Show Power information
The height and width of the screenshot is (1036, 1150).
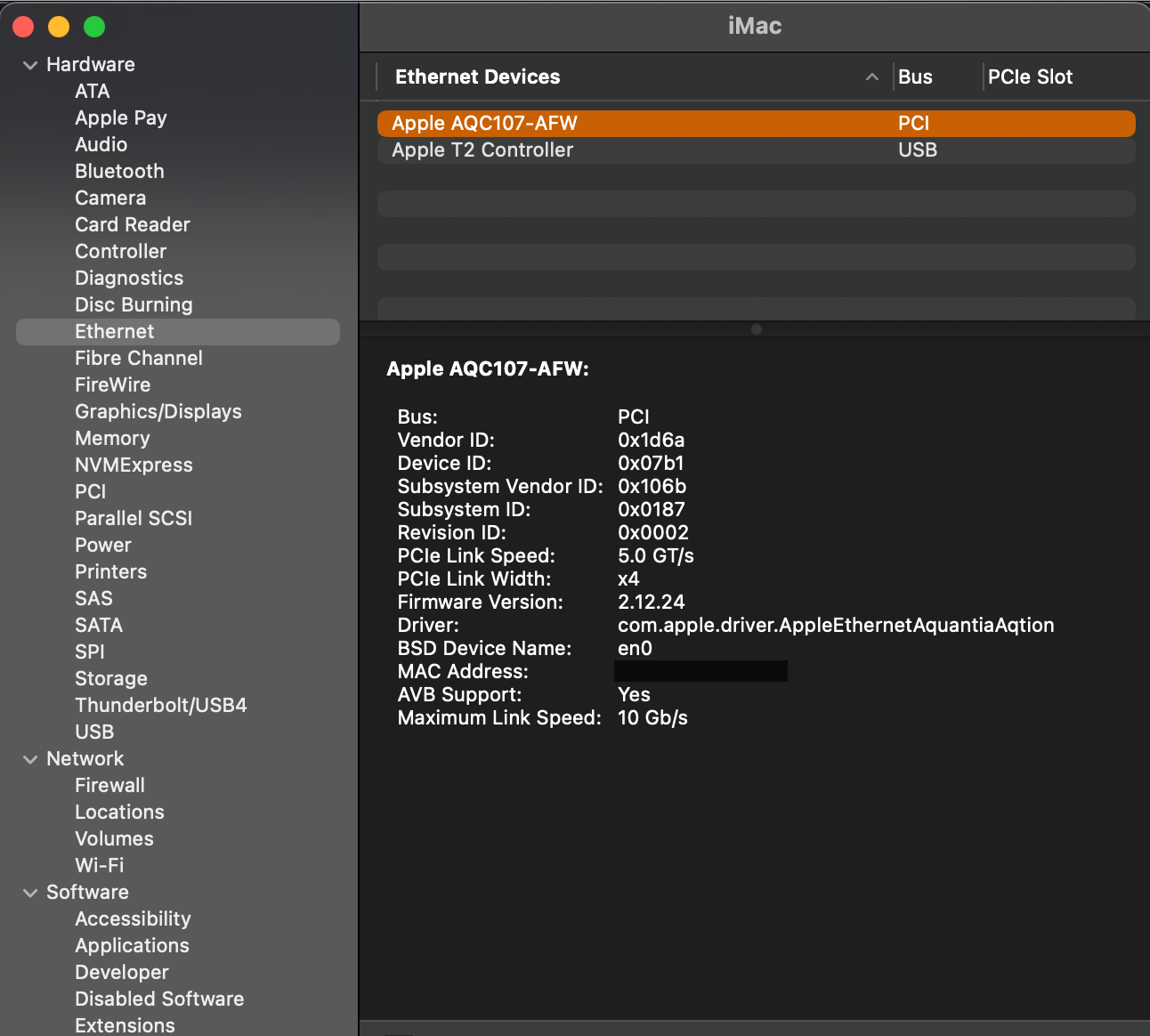pyautogui.click(x=103, y=546)
